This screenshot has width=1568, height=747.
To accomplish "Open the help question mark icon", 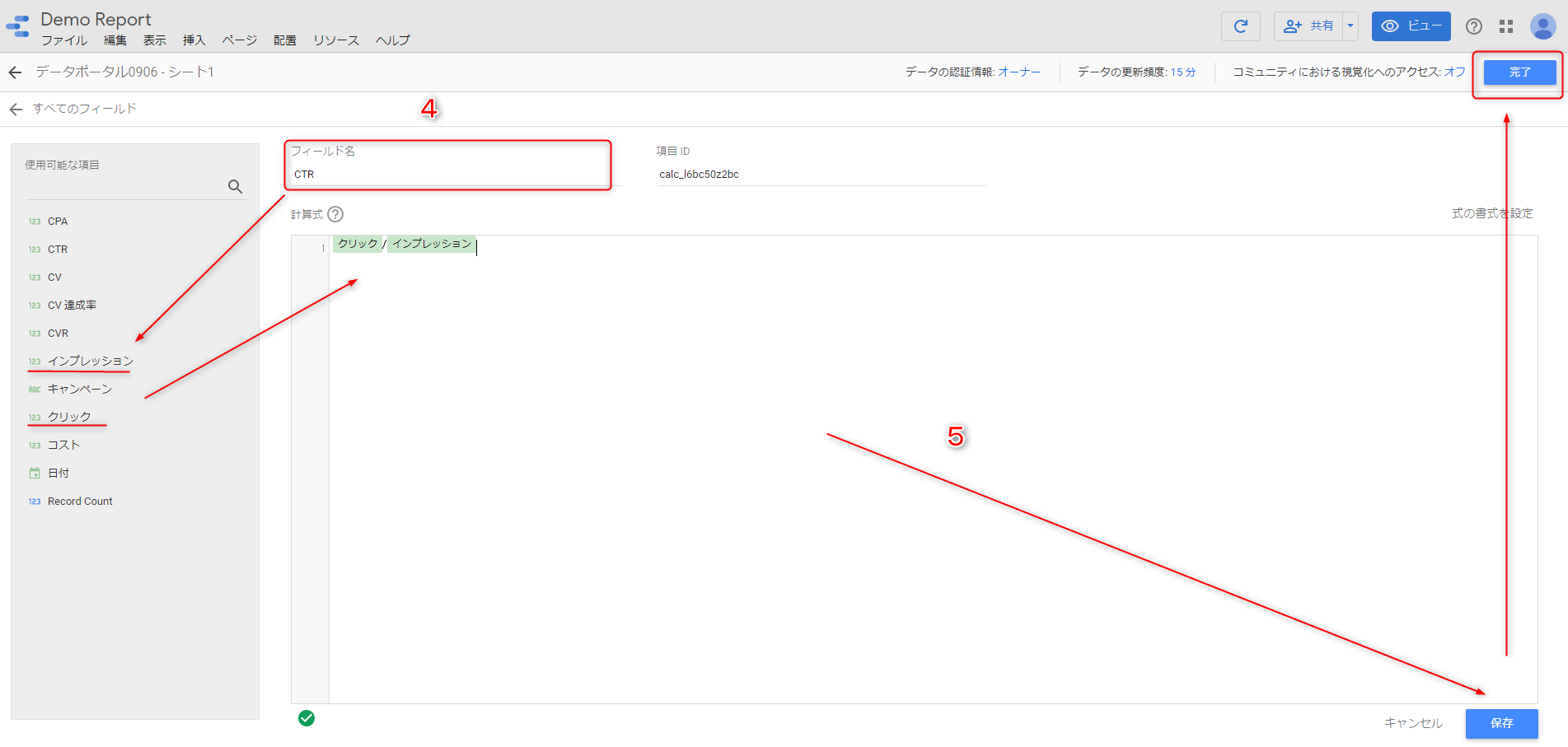I will pos(1473,26).
